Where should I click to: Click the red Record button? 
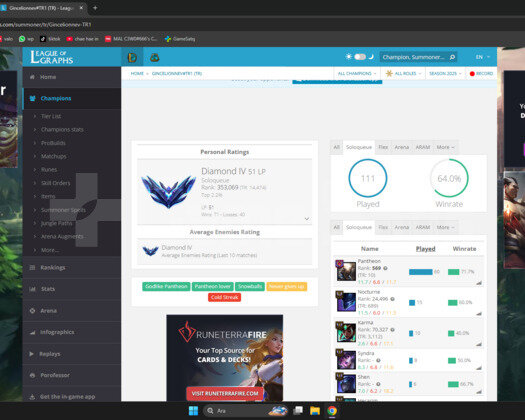pos(481,73)
